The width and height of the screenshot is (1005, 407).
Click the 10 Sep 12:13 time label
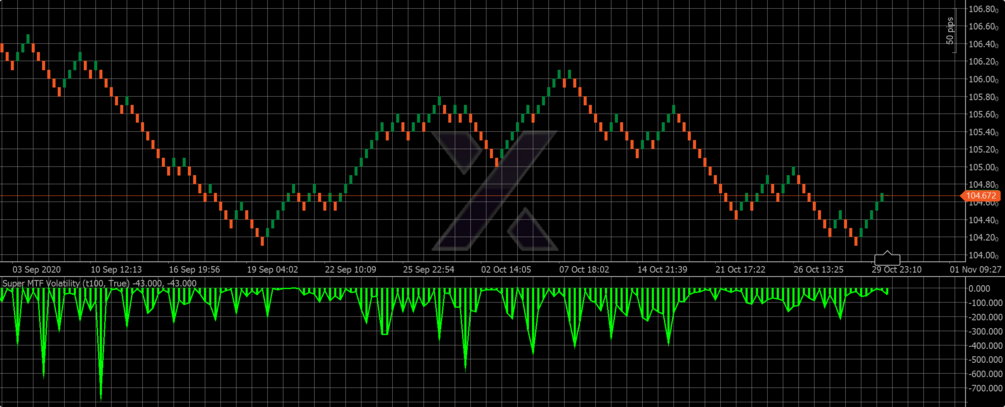(x=117, y=270)
